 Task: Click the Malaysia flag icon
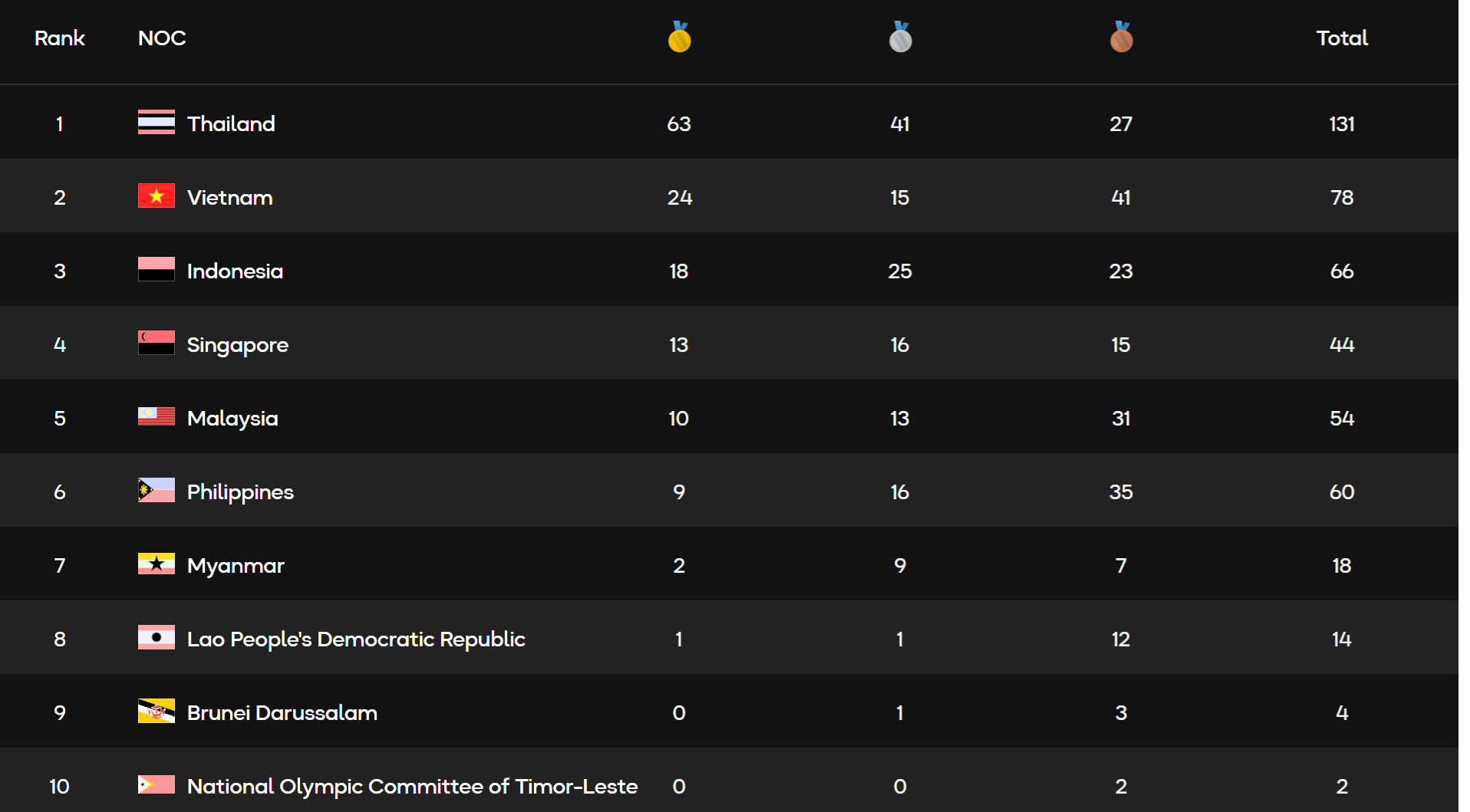[157, 416]
